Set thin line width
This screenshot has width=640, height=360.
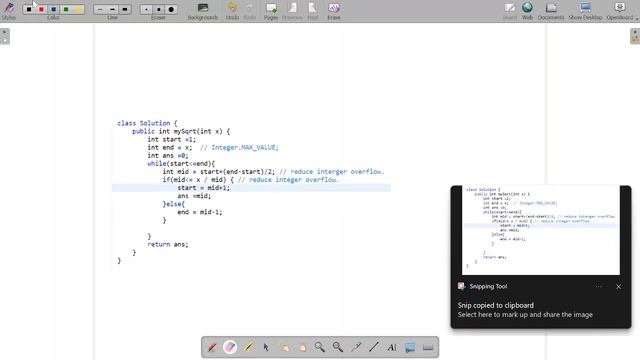click(x=100, y=9)
